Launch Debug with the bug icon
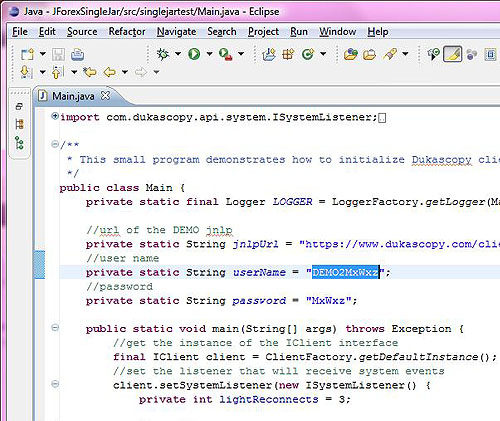Image resolution: width=500 pixels, height=421 pixels. 163,54
